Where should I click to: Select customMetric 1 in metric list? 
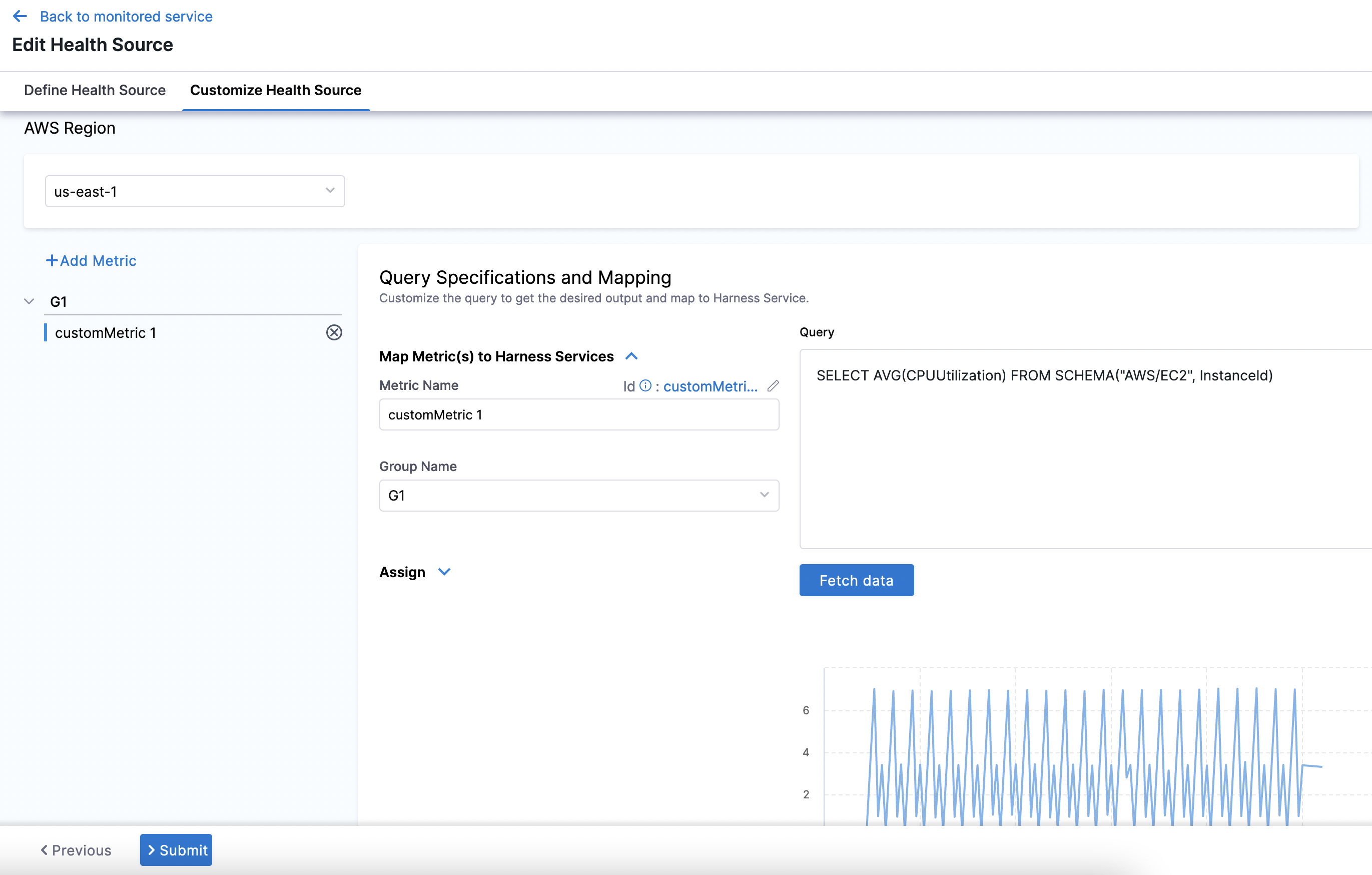(x=106, y=333)
